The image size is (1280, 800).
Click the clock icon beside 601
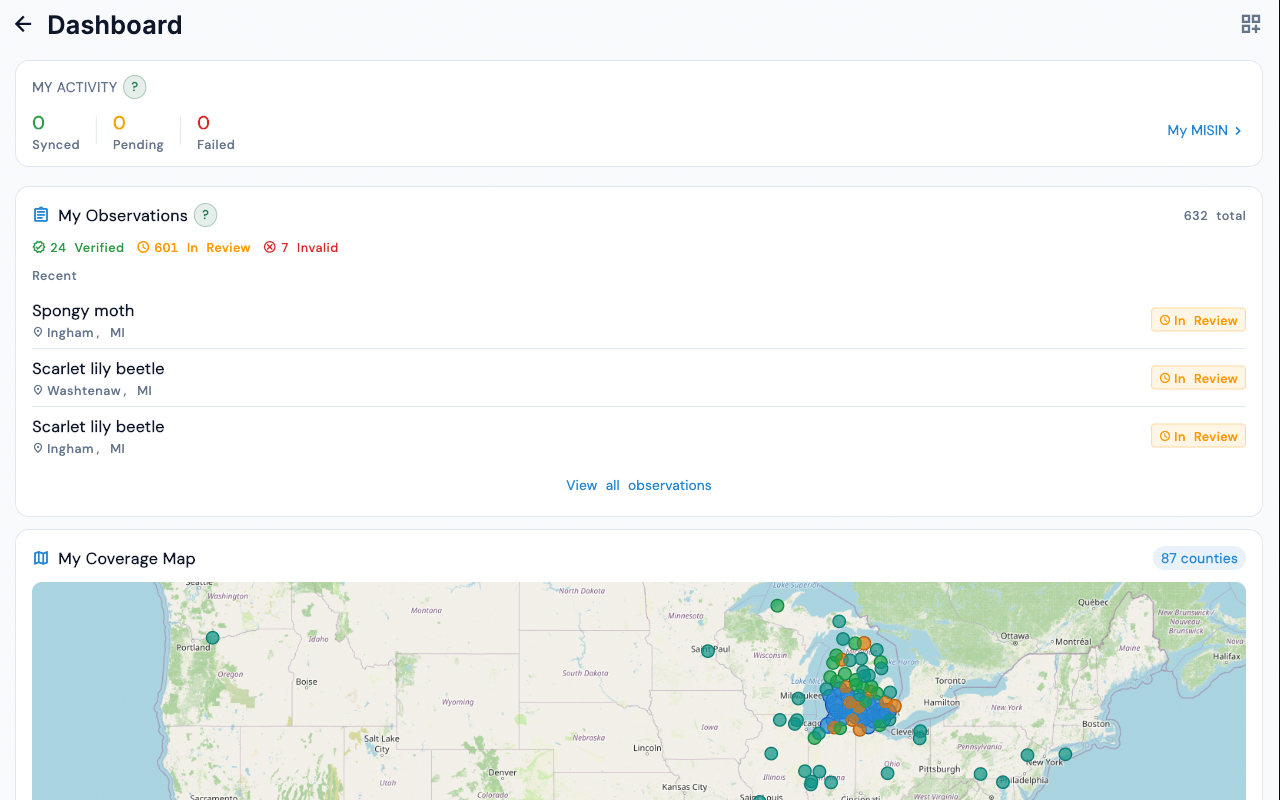143,247
